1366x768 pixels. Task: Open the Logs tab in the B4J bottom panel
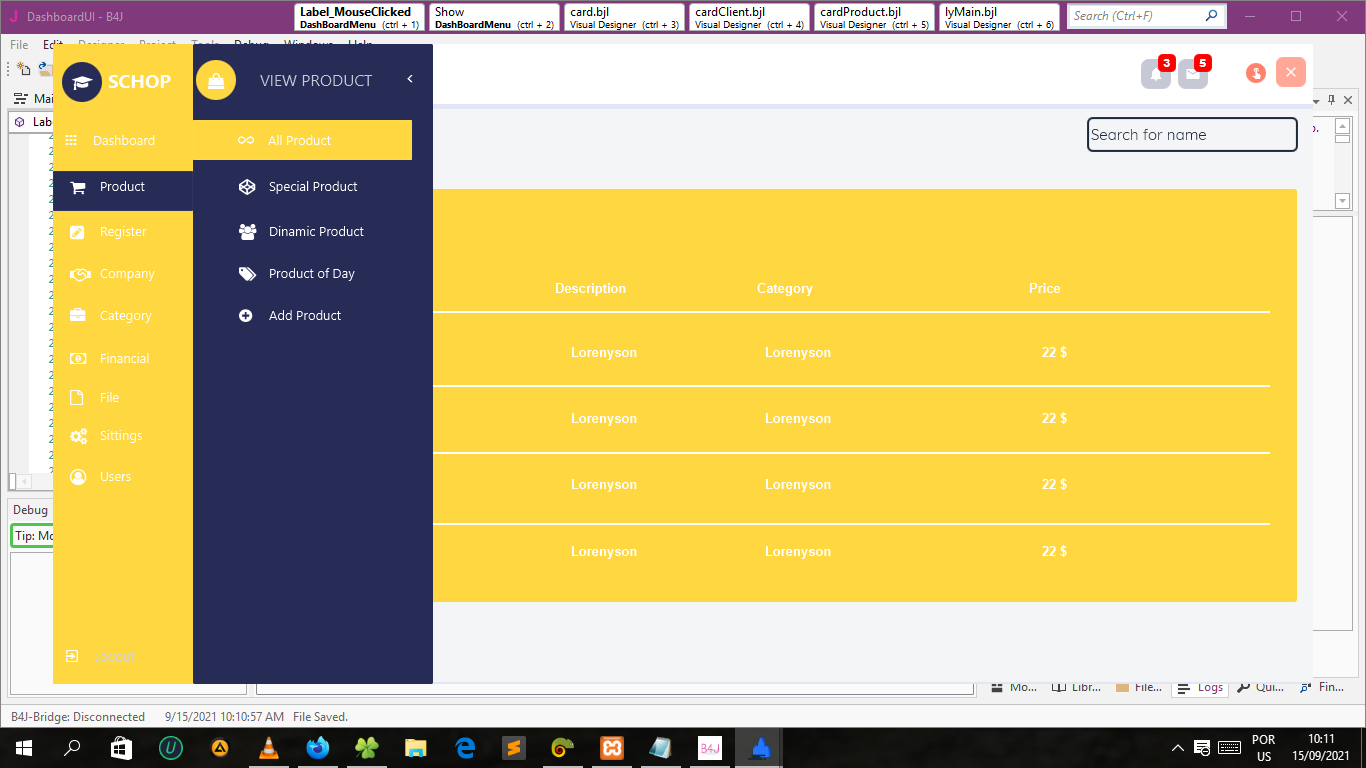(x=1200, y=688)
